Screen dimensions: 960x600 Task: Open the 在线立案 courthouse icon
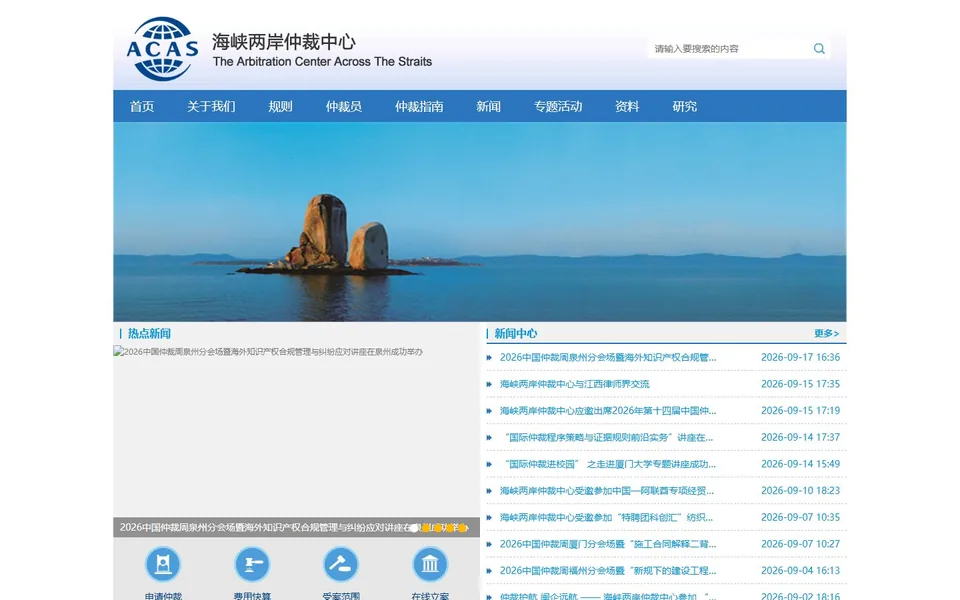point(430,564)
